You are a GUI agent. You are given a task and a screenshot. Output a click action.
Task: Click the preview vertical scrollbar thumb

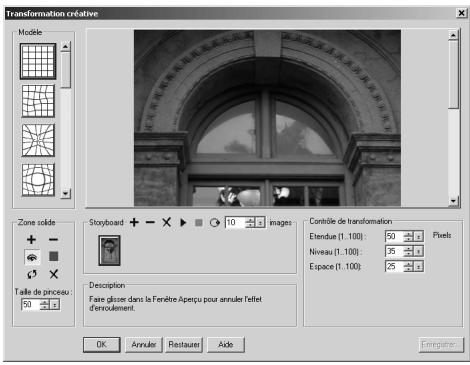point(453,74)
